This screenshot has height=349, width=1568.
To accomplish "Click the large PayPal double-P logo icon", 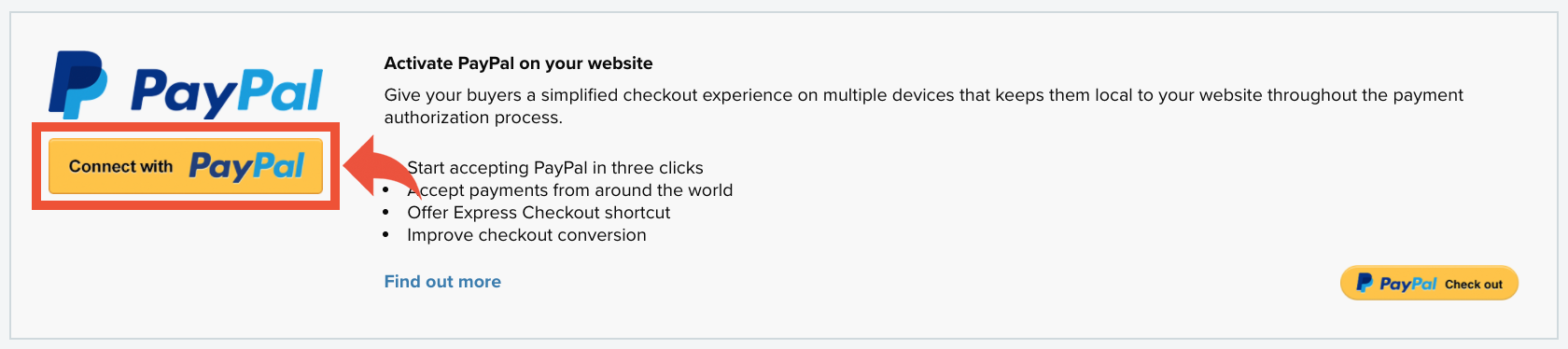I will [x=77, y=85].
